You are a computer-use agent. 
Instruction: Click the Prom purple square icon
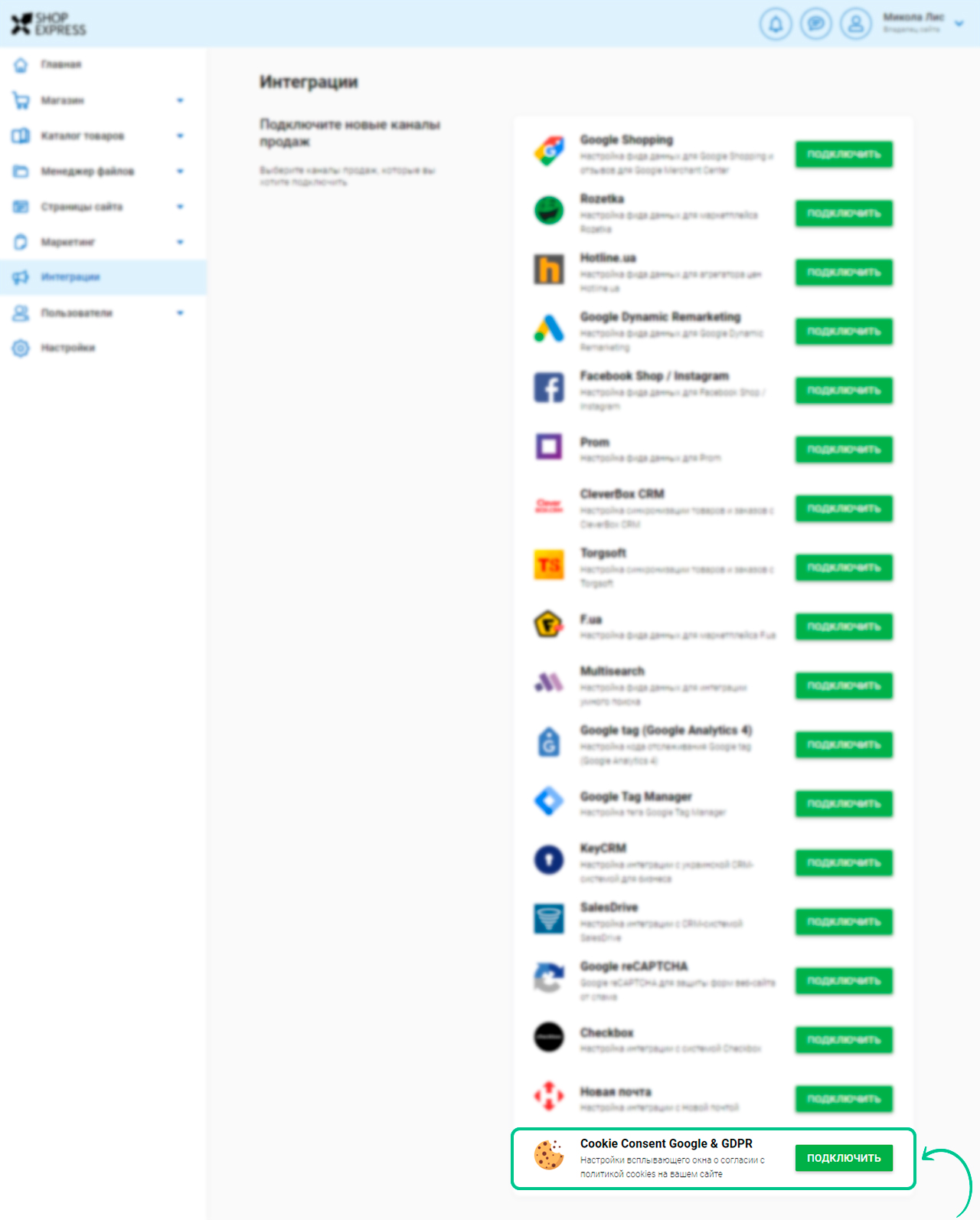coord(549,446)
